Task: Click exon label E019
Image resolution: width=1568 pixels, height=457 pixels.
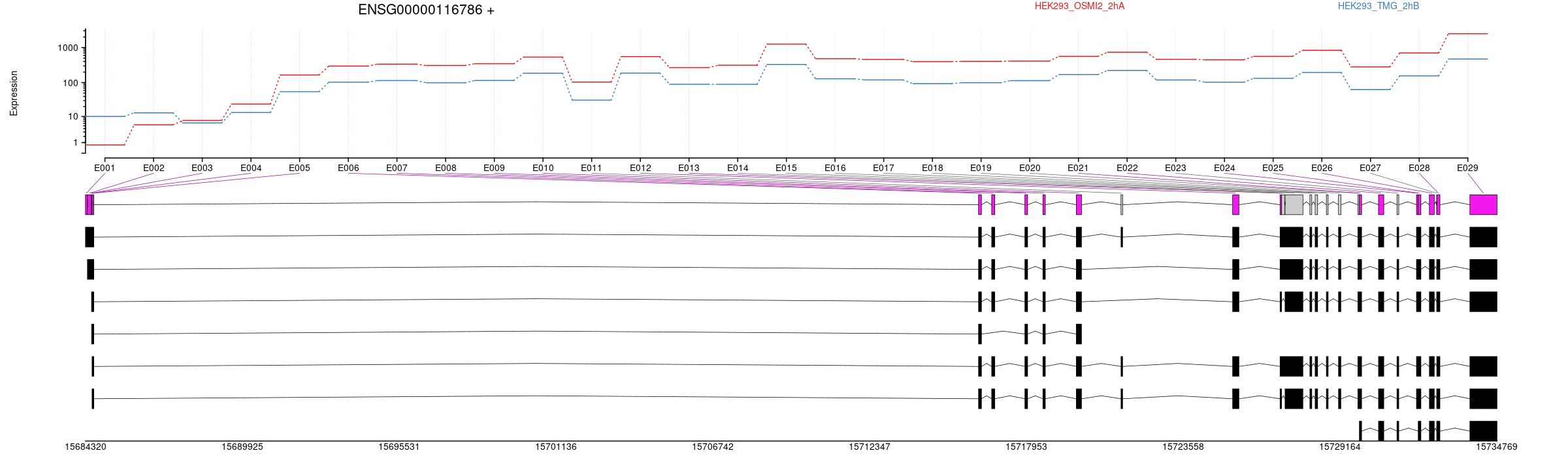Action: (x=981, y=168)
